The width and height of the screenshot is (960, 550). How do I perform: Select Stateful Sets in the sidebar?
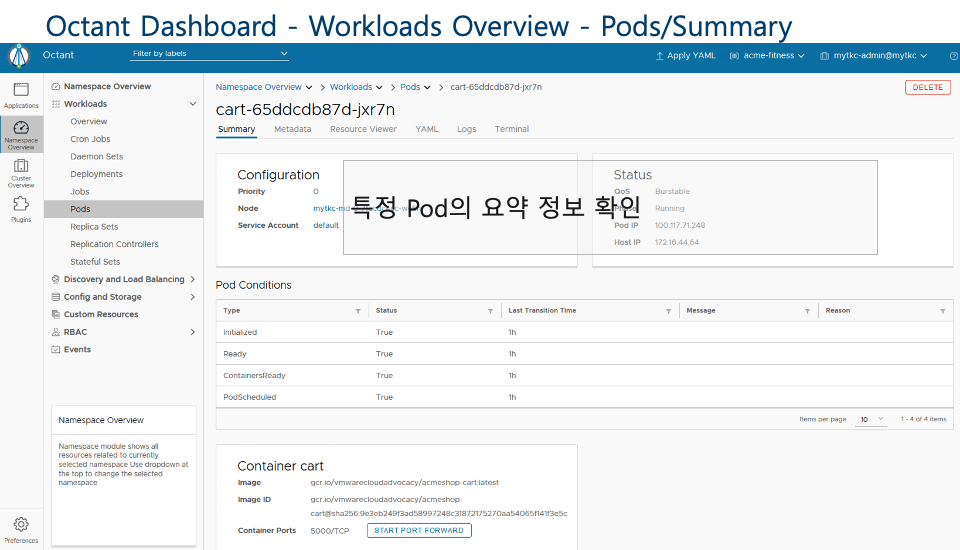click(x=95, y=262)
